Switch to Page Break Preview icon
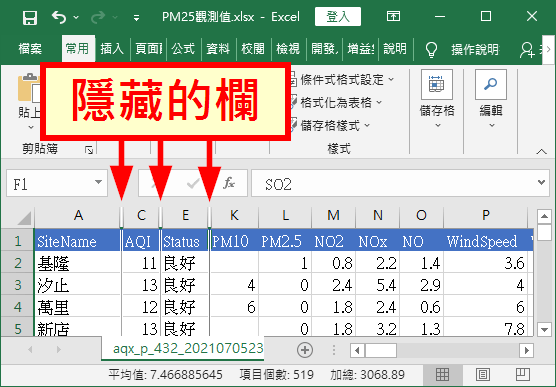The height and width of the screenshot is (387, 556). pyautogui.click(x=523, y=374)
